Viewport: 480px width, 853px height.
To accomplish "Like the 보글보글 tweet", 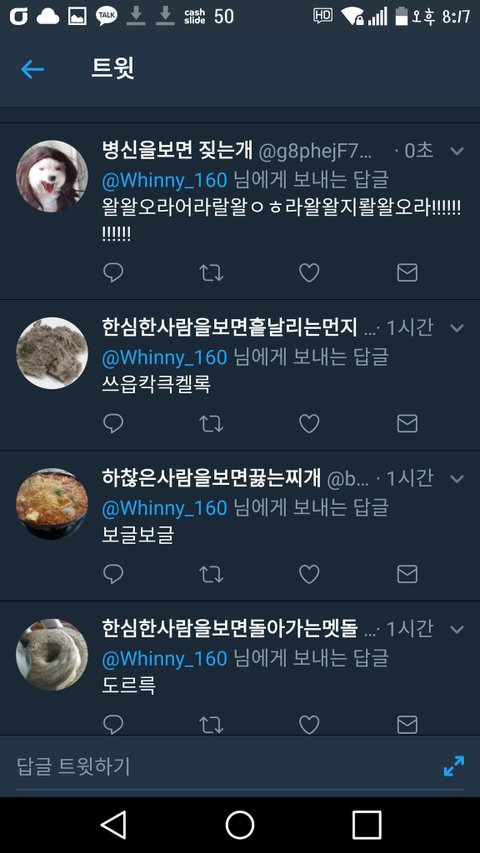I will 309,574.
